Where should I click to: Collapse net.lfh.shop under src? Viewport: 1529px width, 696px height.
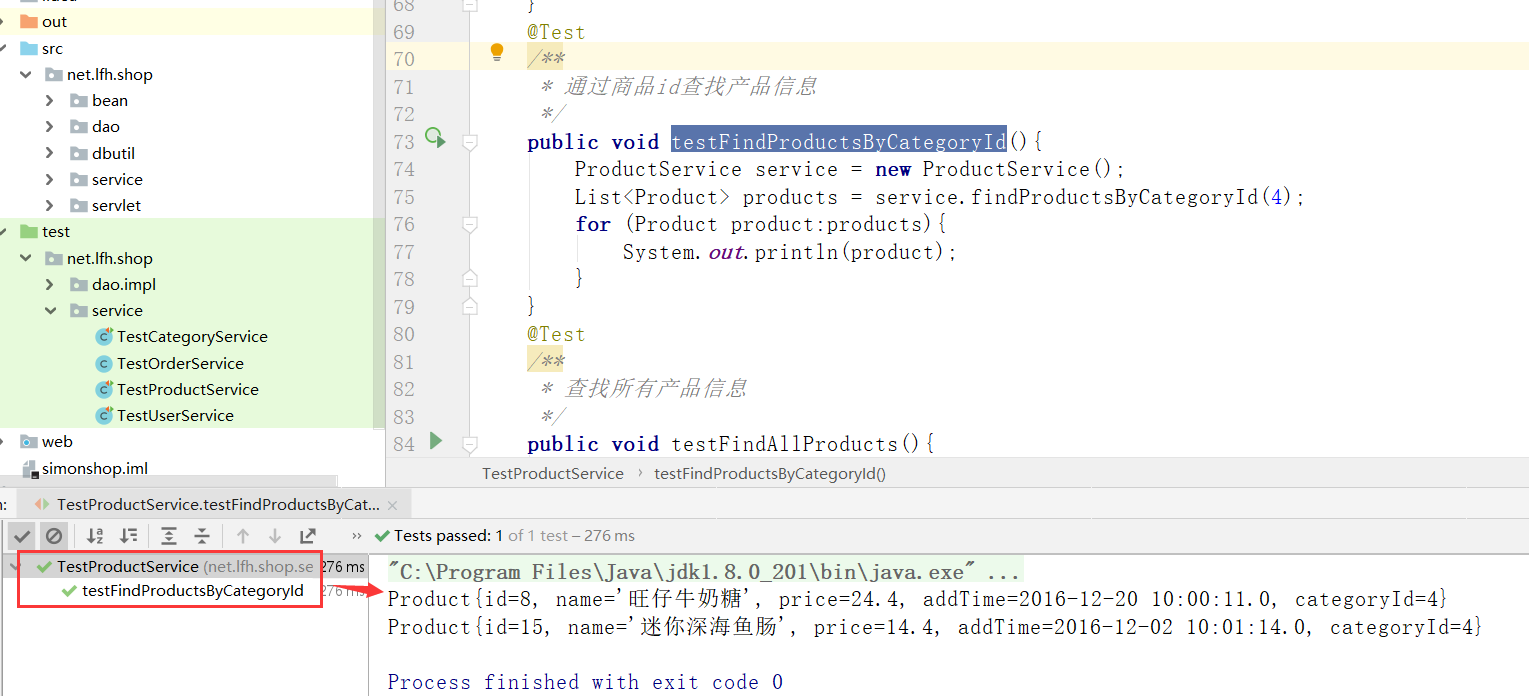point(25,74)
